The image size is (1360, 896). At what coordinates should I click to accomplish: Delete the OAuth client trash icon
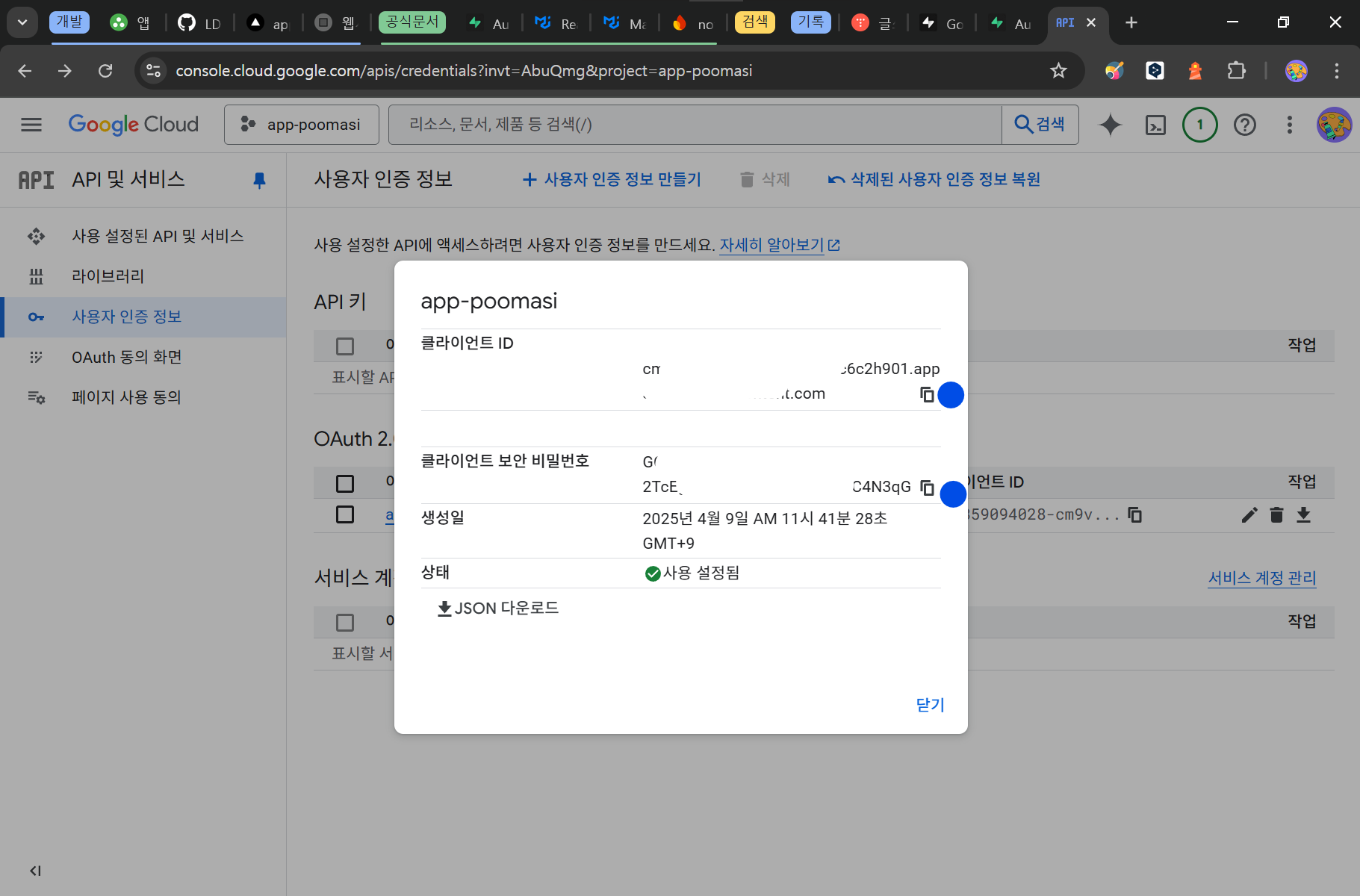click(1276, 515)
